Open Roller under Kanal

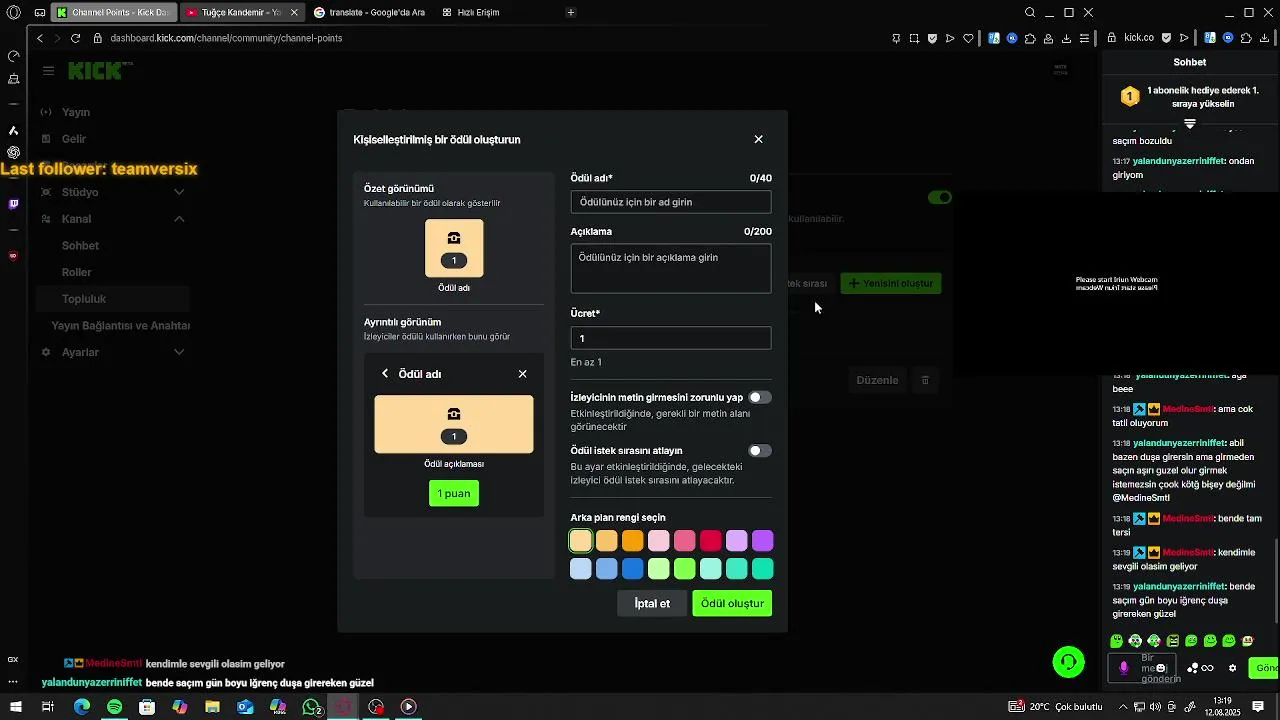coord(76,272)
